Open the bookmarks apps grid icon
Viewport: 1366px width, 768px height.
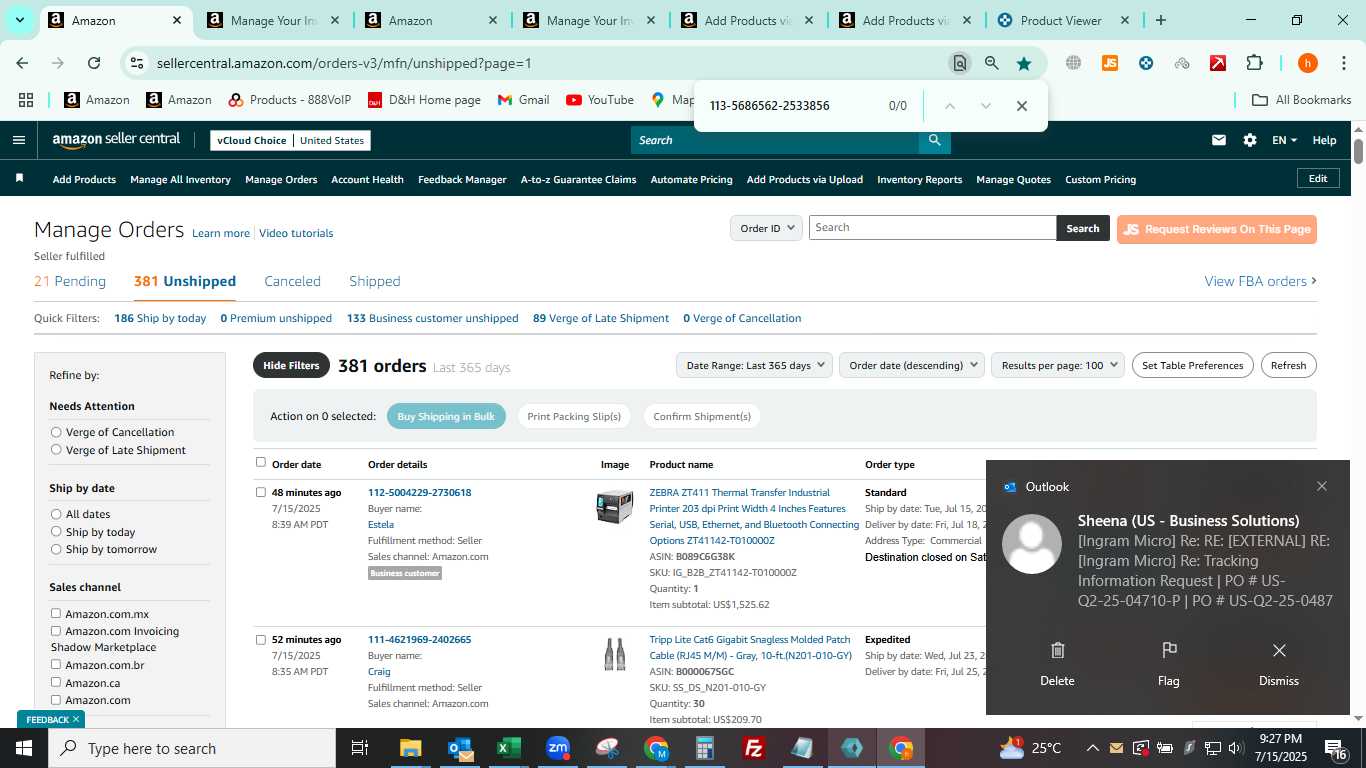pos(26,100)
